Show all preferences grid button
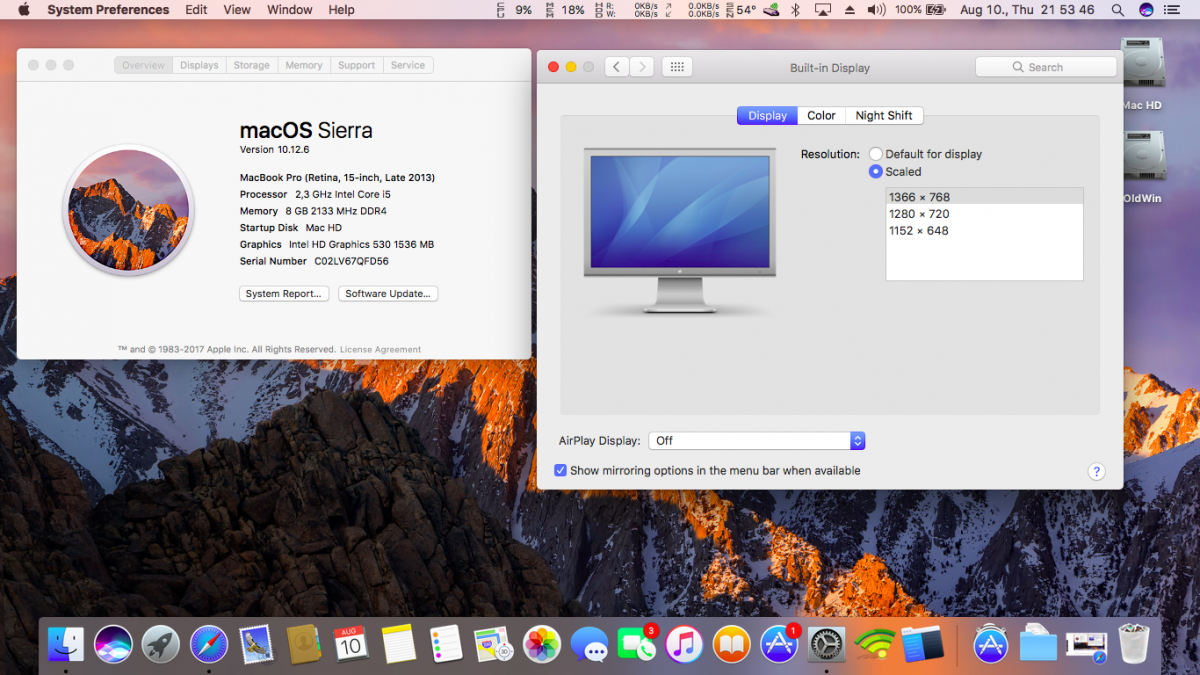This screenshot has width=1200, height=675. click(x=677, y=67)
